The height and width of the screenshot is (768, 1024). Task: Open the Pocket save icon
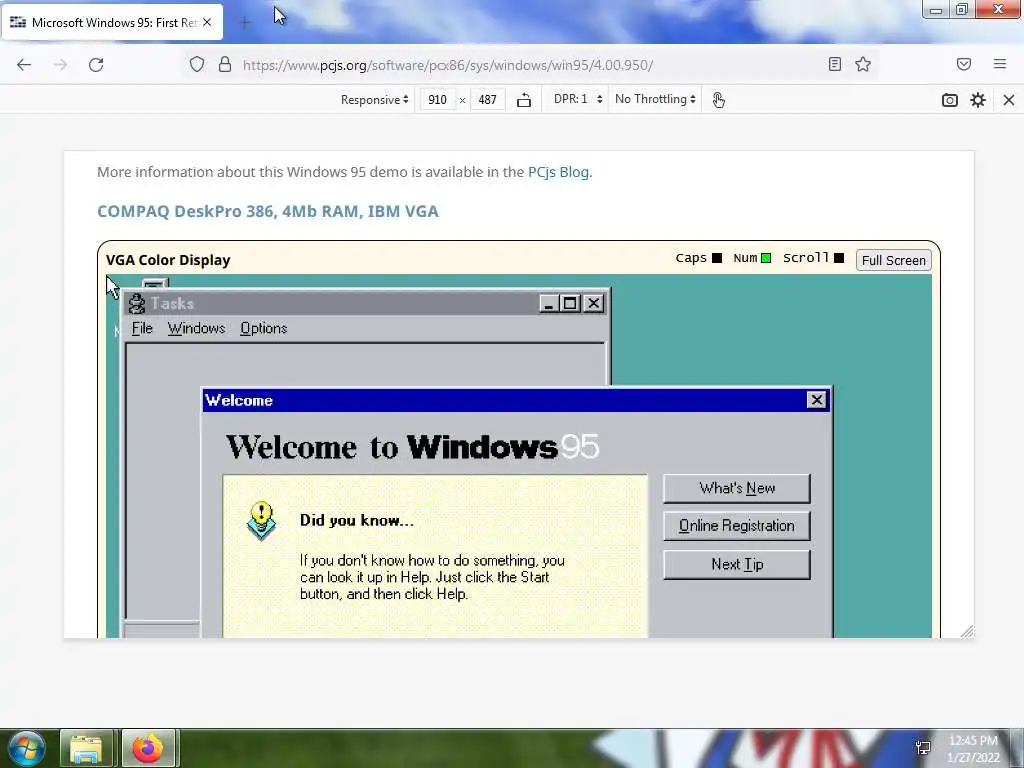pos(964,64)
